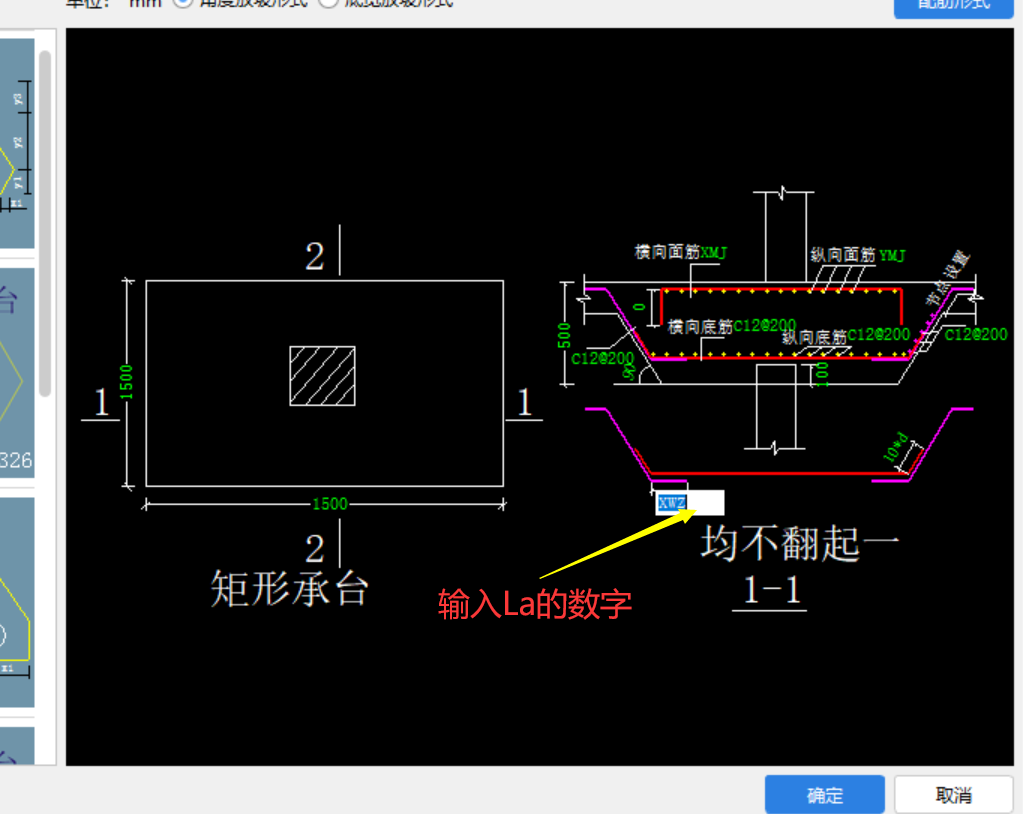
Task: Click the 横向底筋 C12@200 value
Action: (765, 325)
